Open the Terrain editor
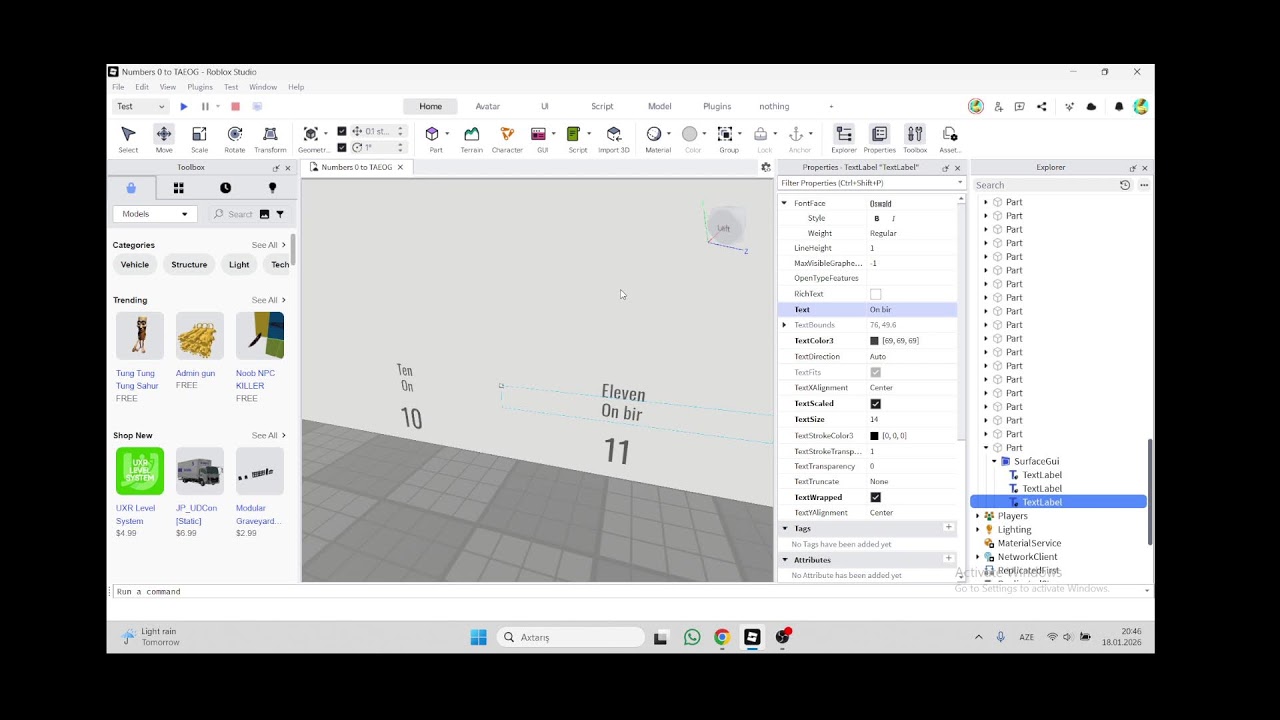The image size is (1280, 720). pos(471,139)
